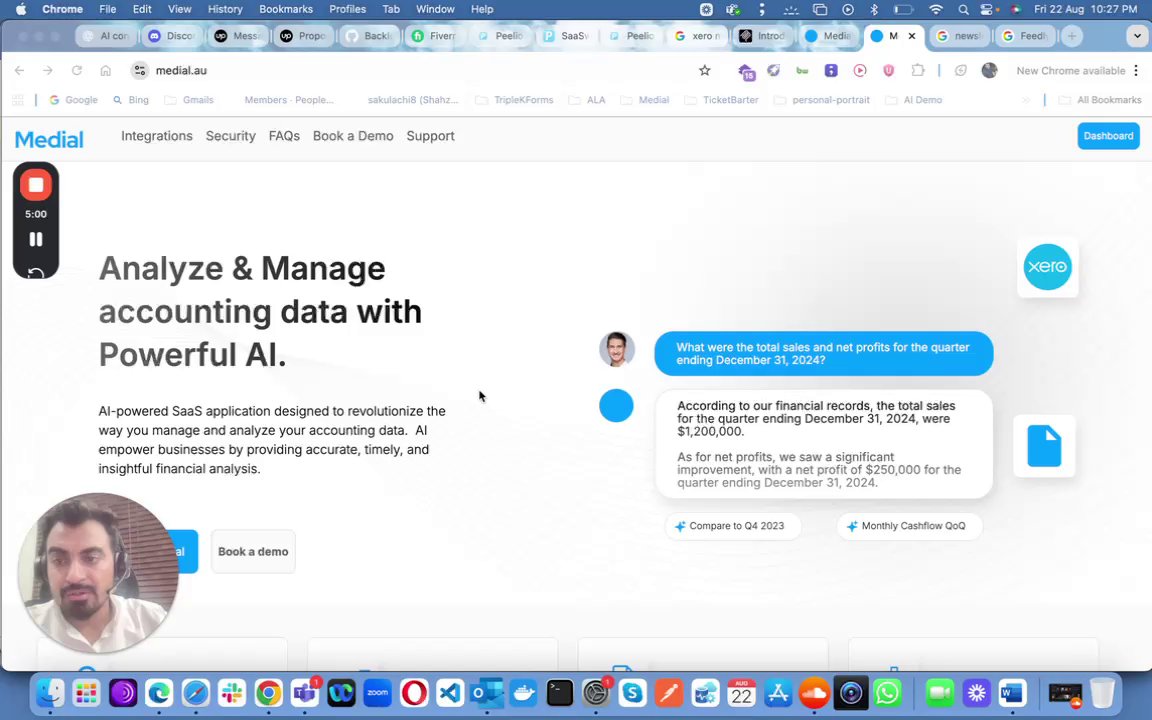Viewport: 1152px width, 720px height.
Task: Open Zoom from the dock
Action: pos(378,693)
